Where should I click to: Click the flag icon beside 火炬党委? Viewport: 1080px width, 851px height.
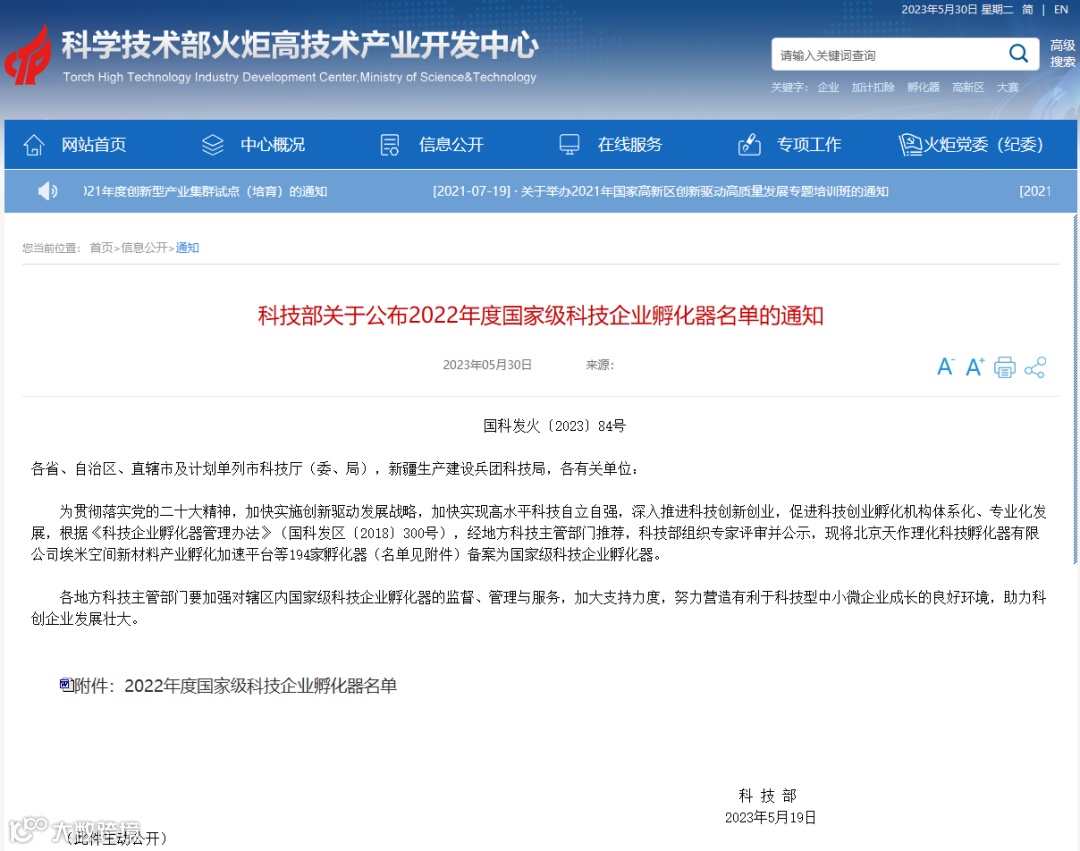coord(911,145)
